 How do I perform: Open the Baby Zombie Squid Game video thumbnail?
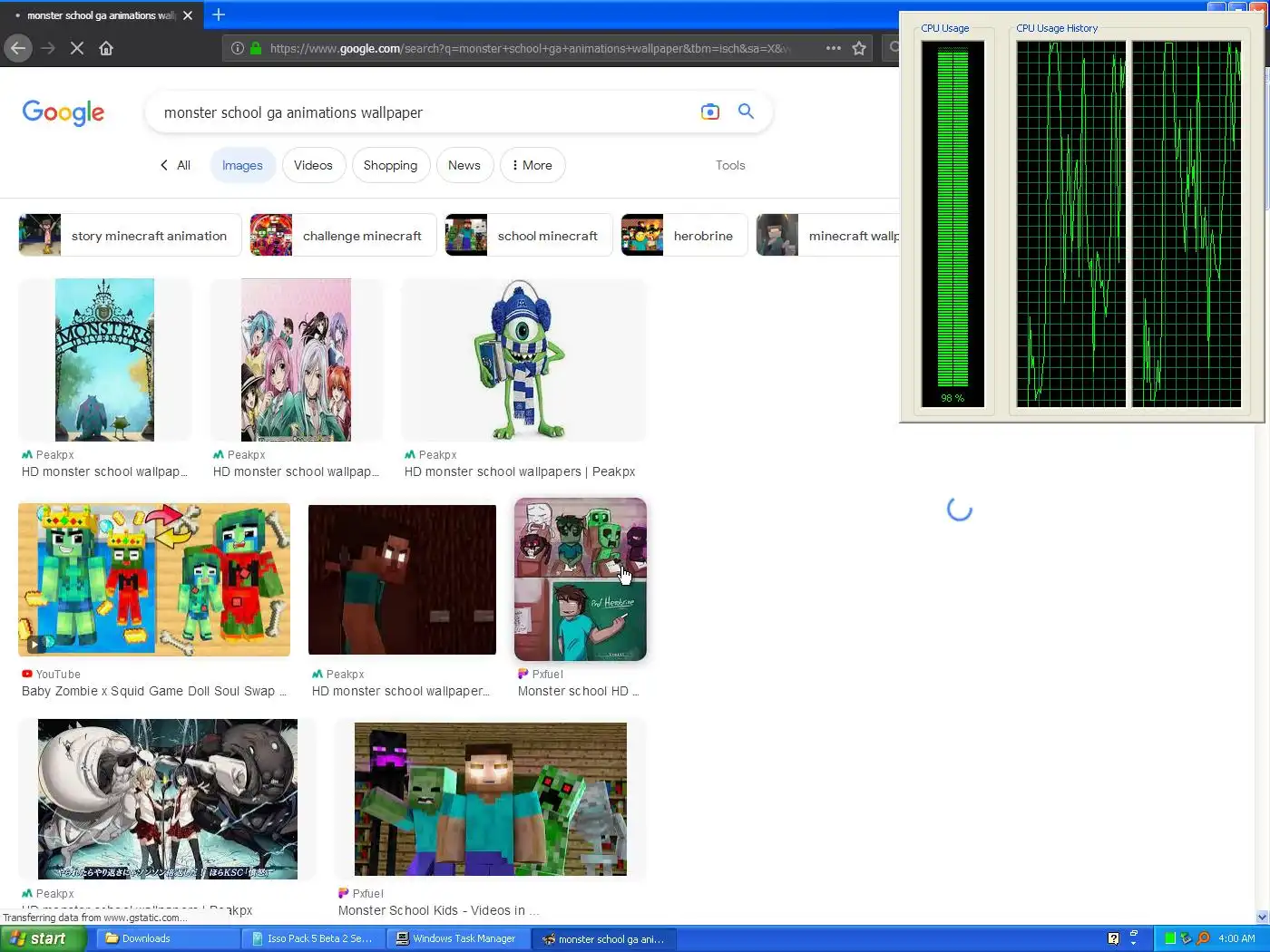[x=154, y=579]
